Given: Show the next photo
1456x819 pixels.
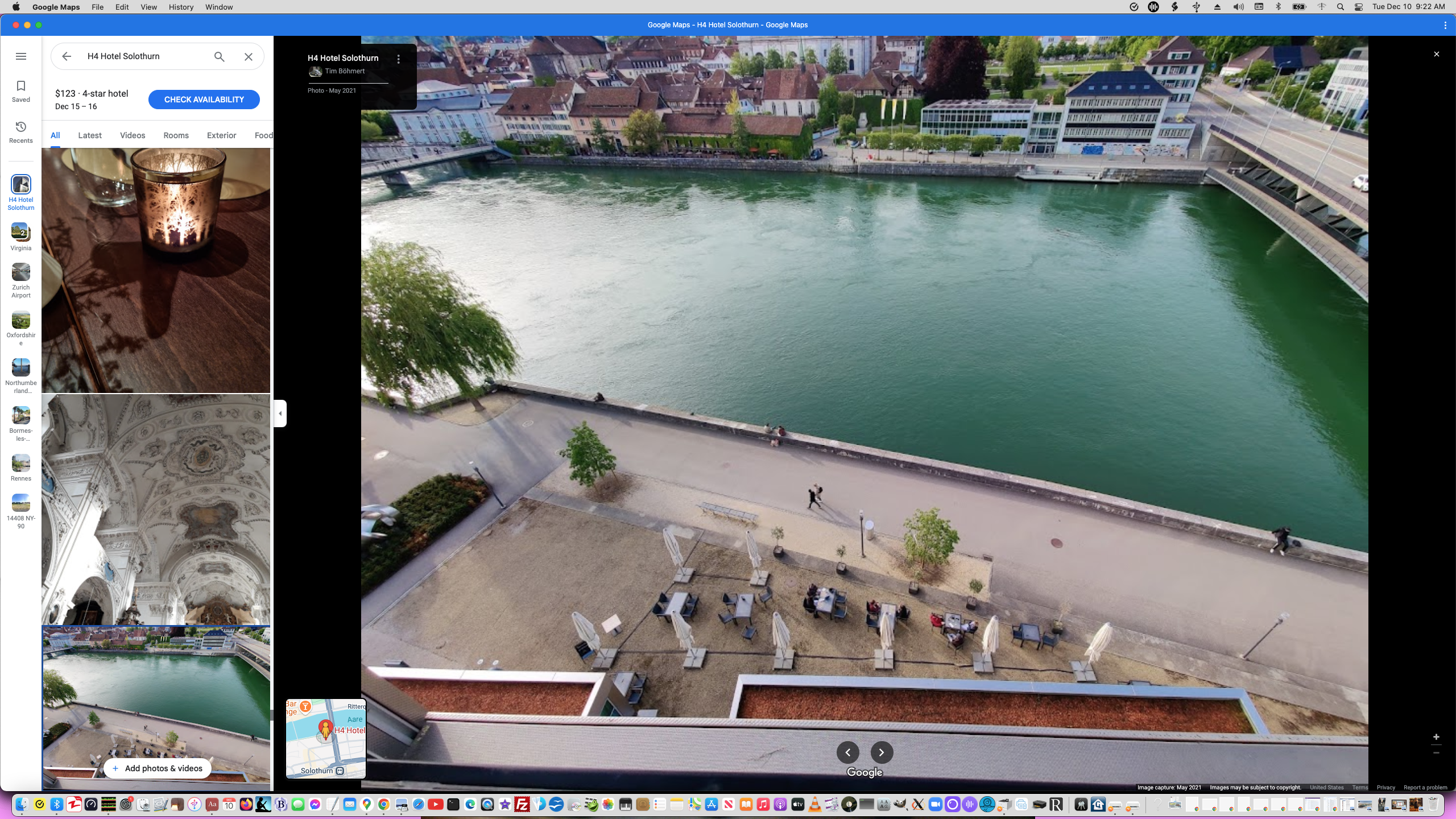Looking at the screenshot, I should [882, 752].
